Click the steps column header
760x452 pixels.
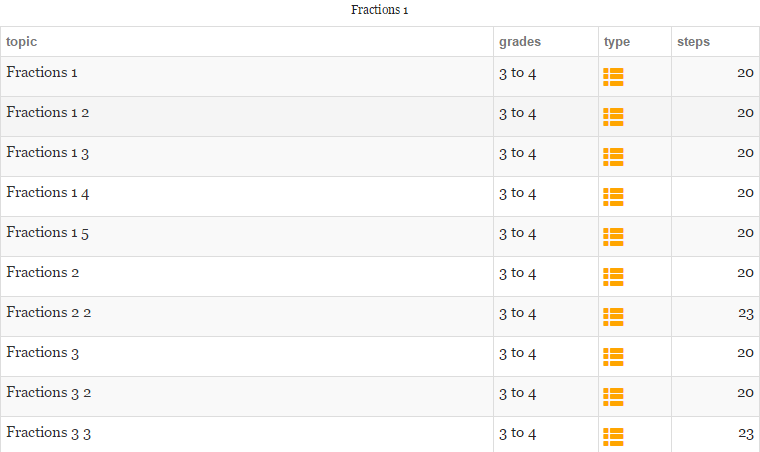[x=693, y=42]
